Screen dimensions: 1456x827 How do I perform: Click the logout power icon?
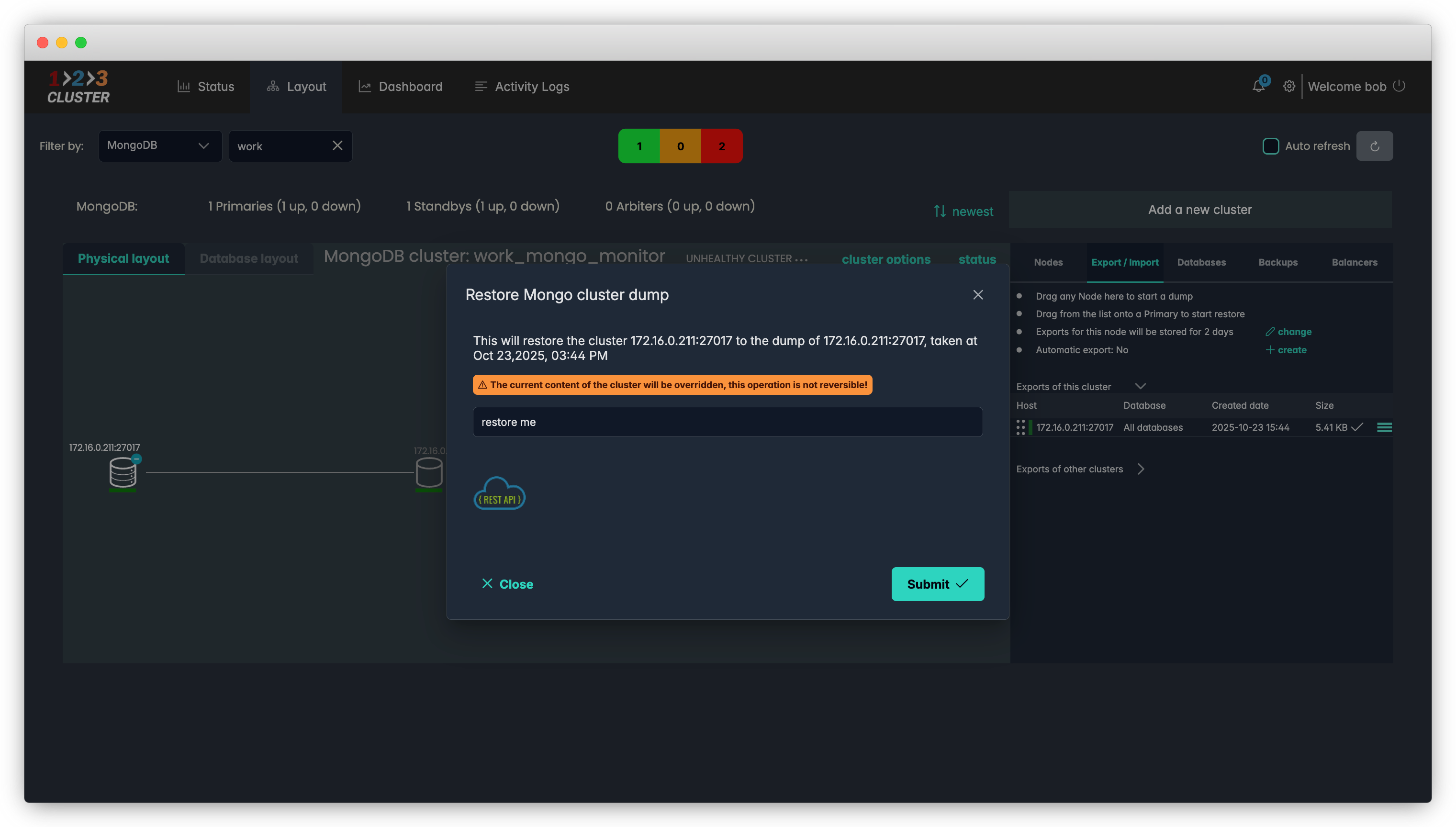click(1399, 86)
